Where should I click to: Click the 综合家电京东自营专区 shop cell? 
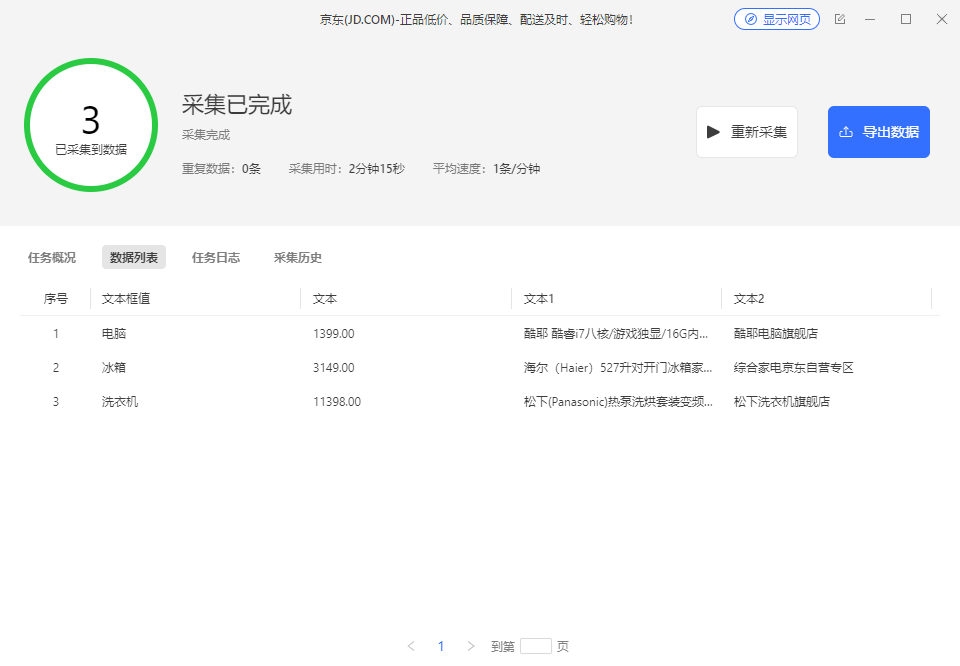pyautogui.click(x=793, y=368)
